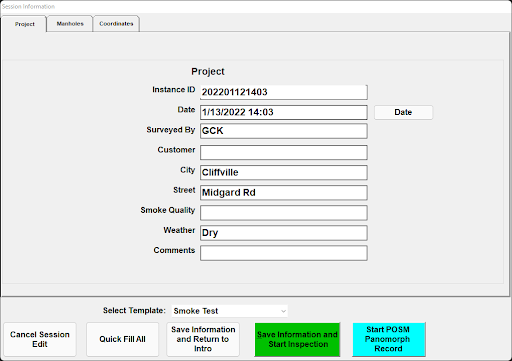
Task: Click the Weather label
Action: click(x=179, y=230)
